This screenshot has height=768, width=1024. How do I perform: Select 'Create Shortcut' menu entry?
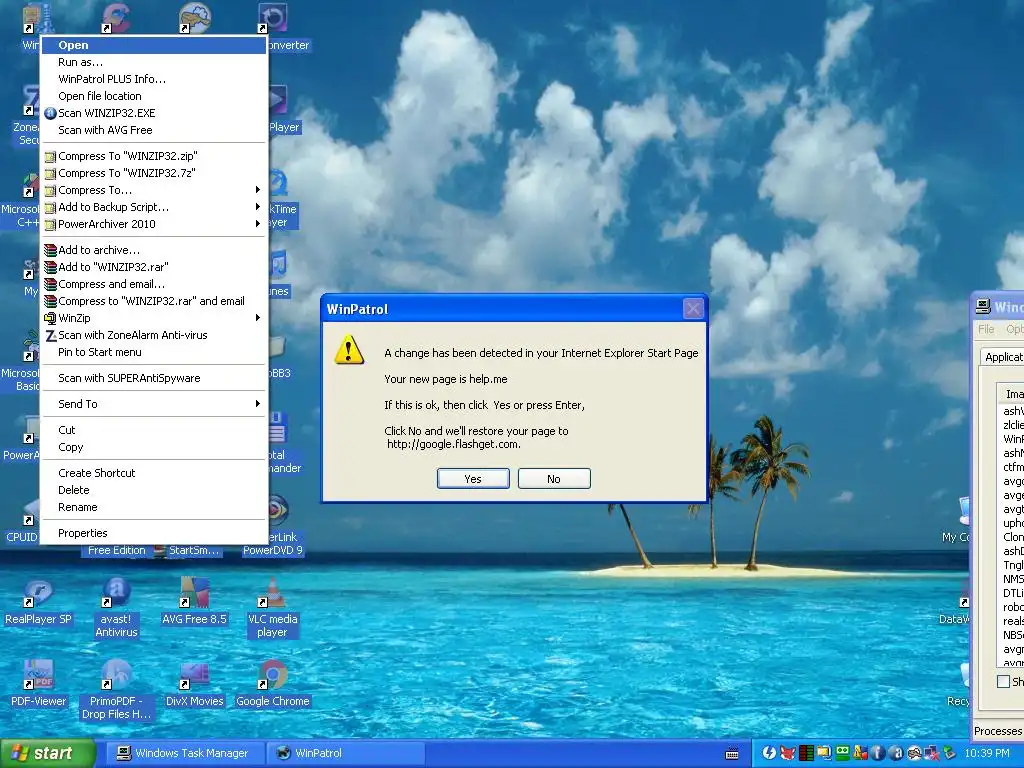point(153,473)
